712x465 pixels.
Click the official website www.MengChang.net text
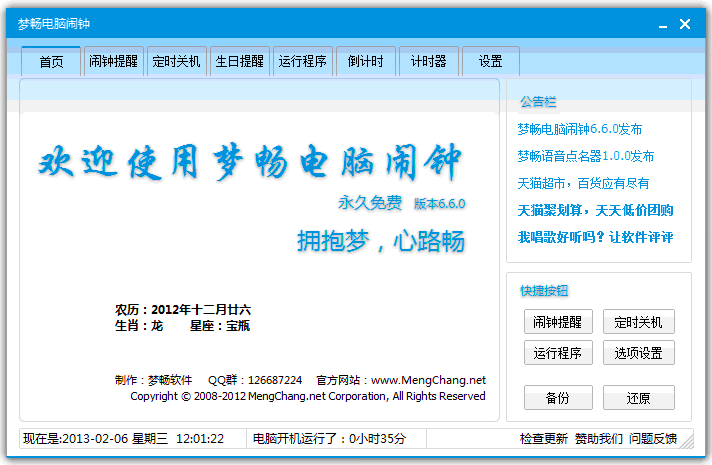428,380
